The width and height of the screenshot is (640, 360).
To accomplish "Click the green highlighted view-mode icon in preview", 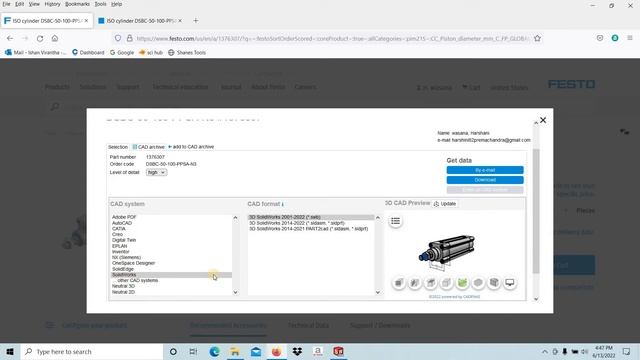I will tap(462, 282).
